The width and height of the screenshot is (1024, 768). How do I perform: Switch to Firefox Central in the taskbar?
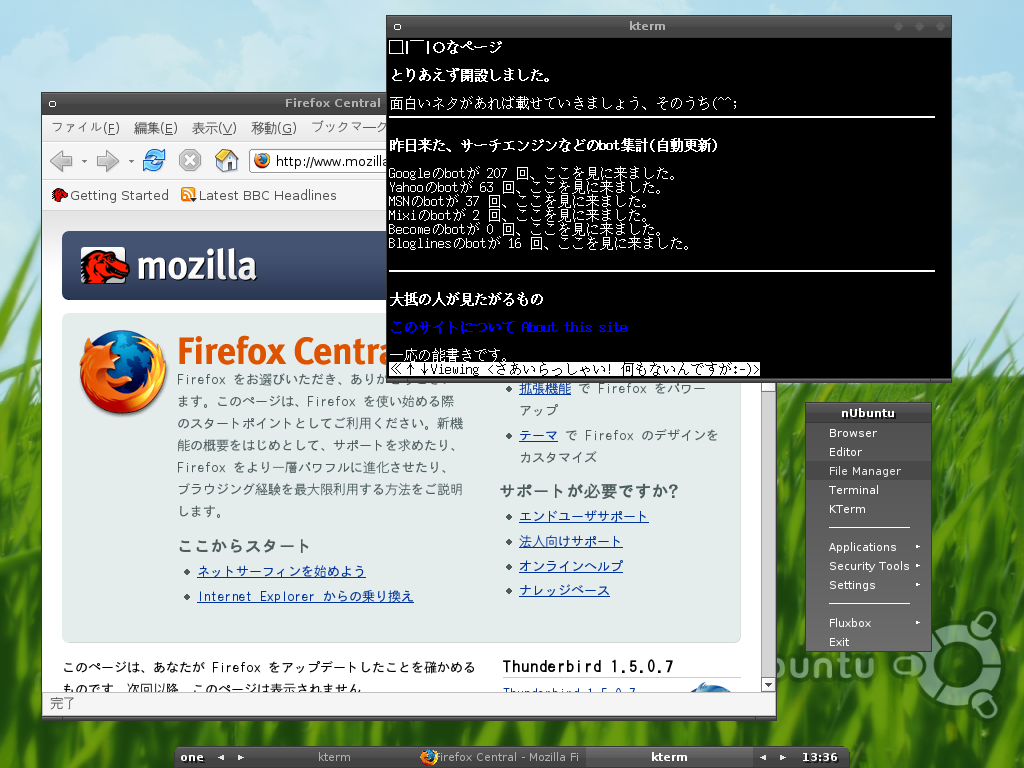(501, 757)
